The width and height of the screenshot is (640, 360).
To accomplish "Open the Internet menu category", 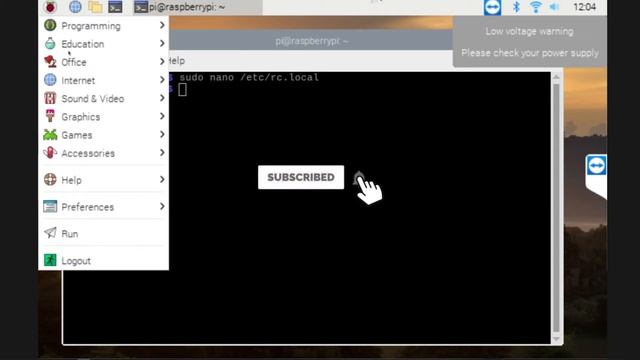I will point(104,80).
